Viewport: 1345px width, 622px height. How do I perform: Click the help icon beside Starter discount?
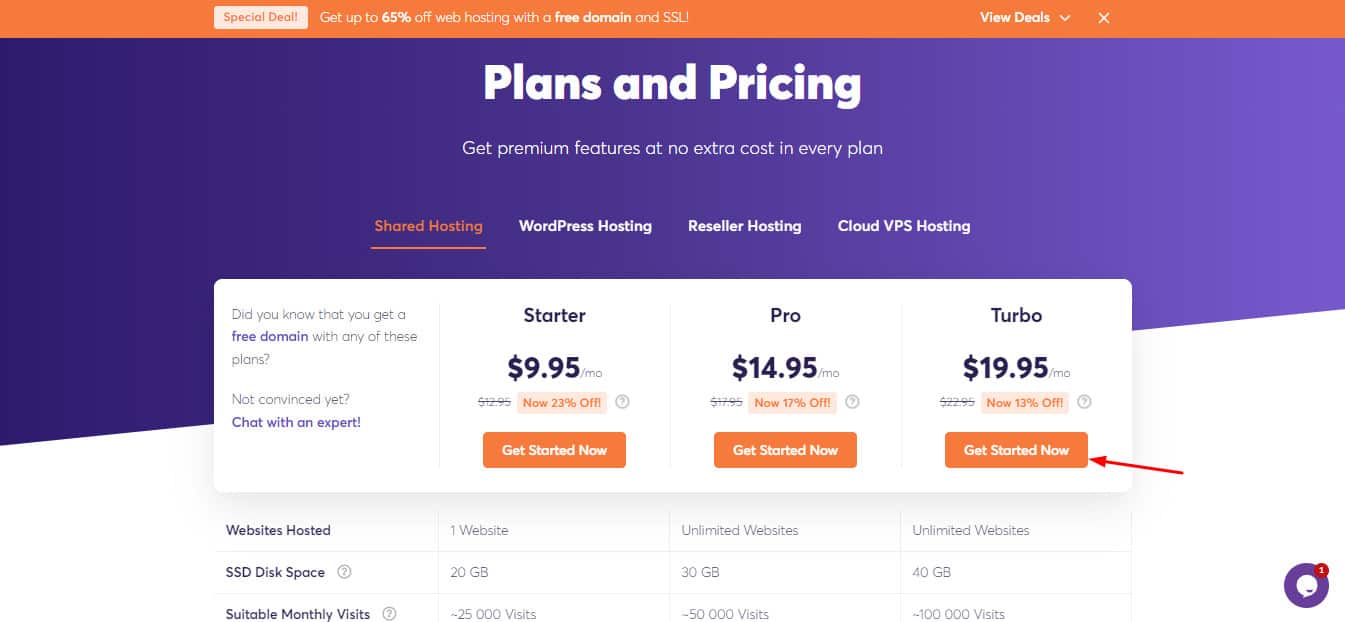(x=623, y=402)
